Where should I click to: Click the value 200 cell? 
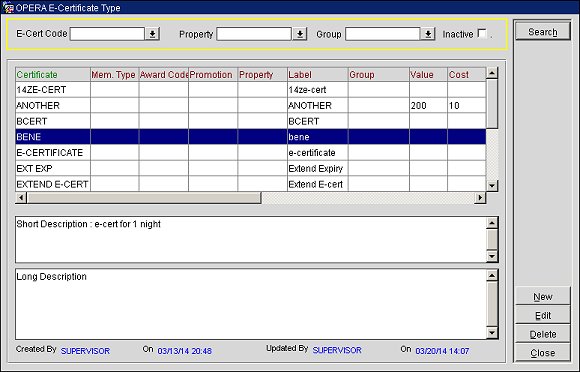[428, 105]
